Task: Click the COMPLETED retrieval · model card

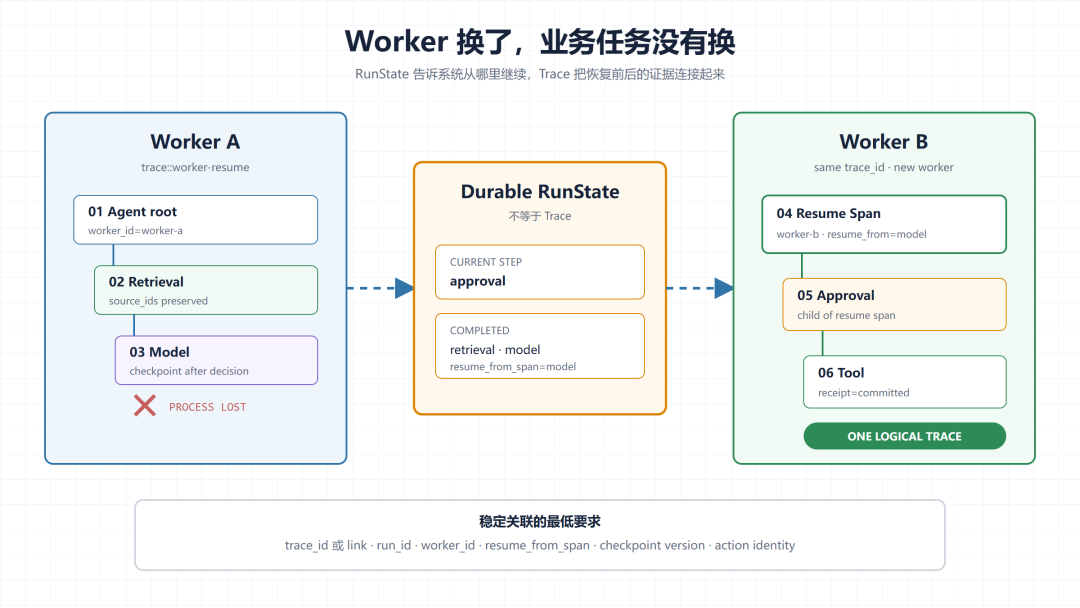Action: pos(540,346)
